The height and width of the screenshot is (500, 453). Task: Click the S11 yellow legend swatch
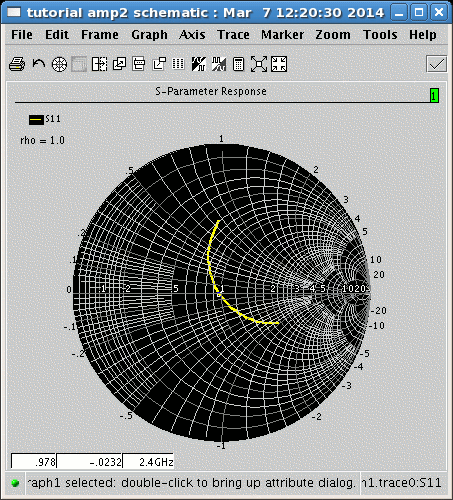pyautogui.click(x=36, y=120)
